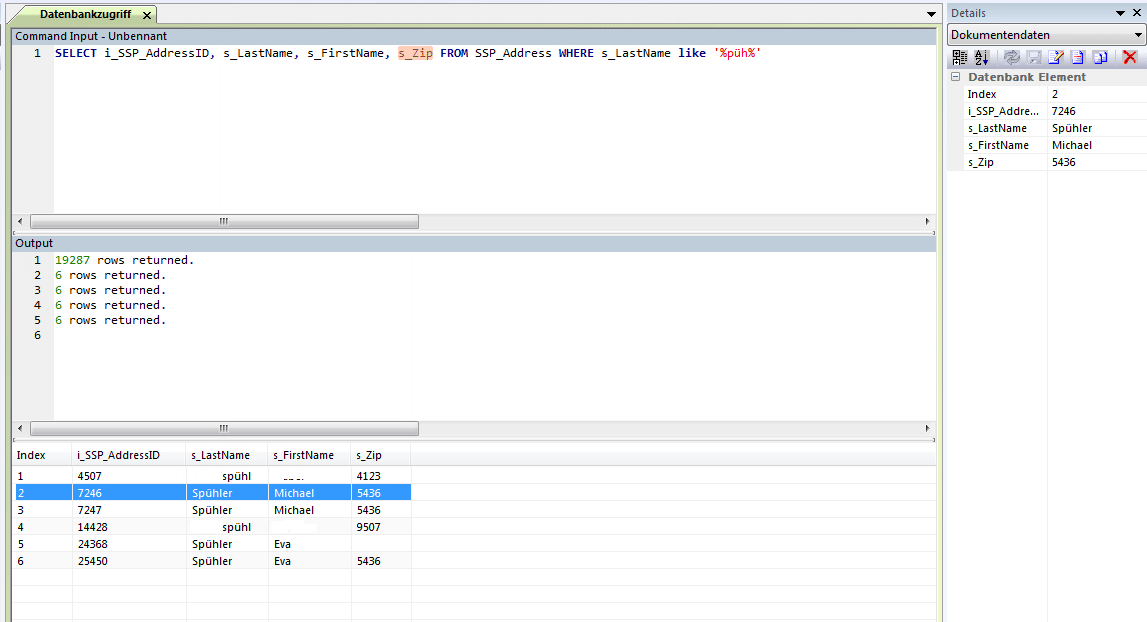Click the categorized view icon in Details
The image size is (1147, 622).
[960, 58]
